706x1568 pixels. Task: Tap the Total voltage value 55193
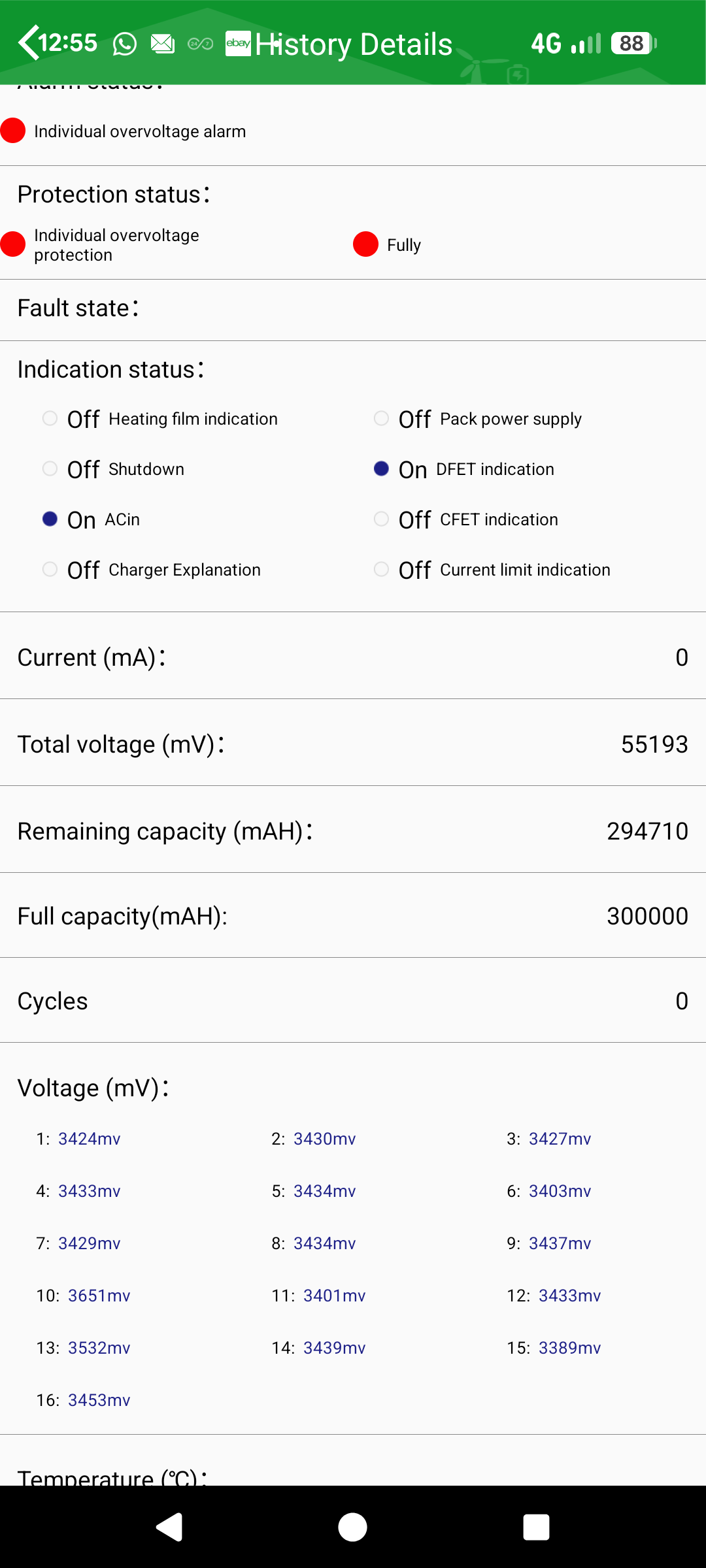[654, 744]
